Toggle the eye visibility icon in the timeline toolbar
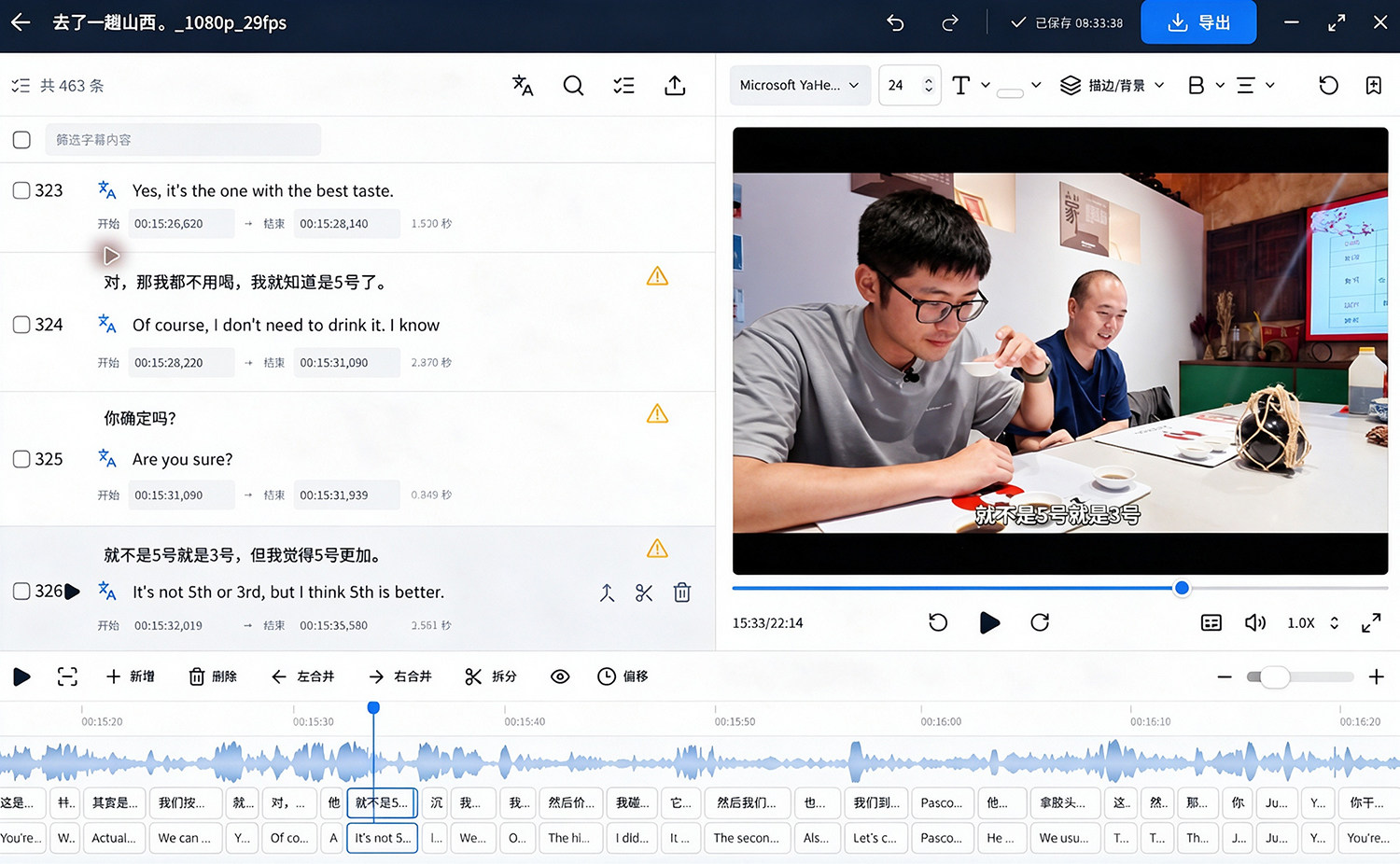Viewport: 1400px width, 864px height. pyautogui.click(x=560, y=676)
